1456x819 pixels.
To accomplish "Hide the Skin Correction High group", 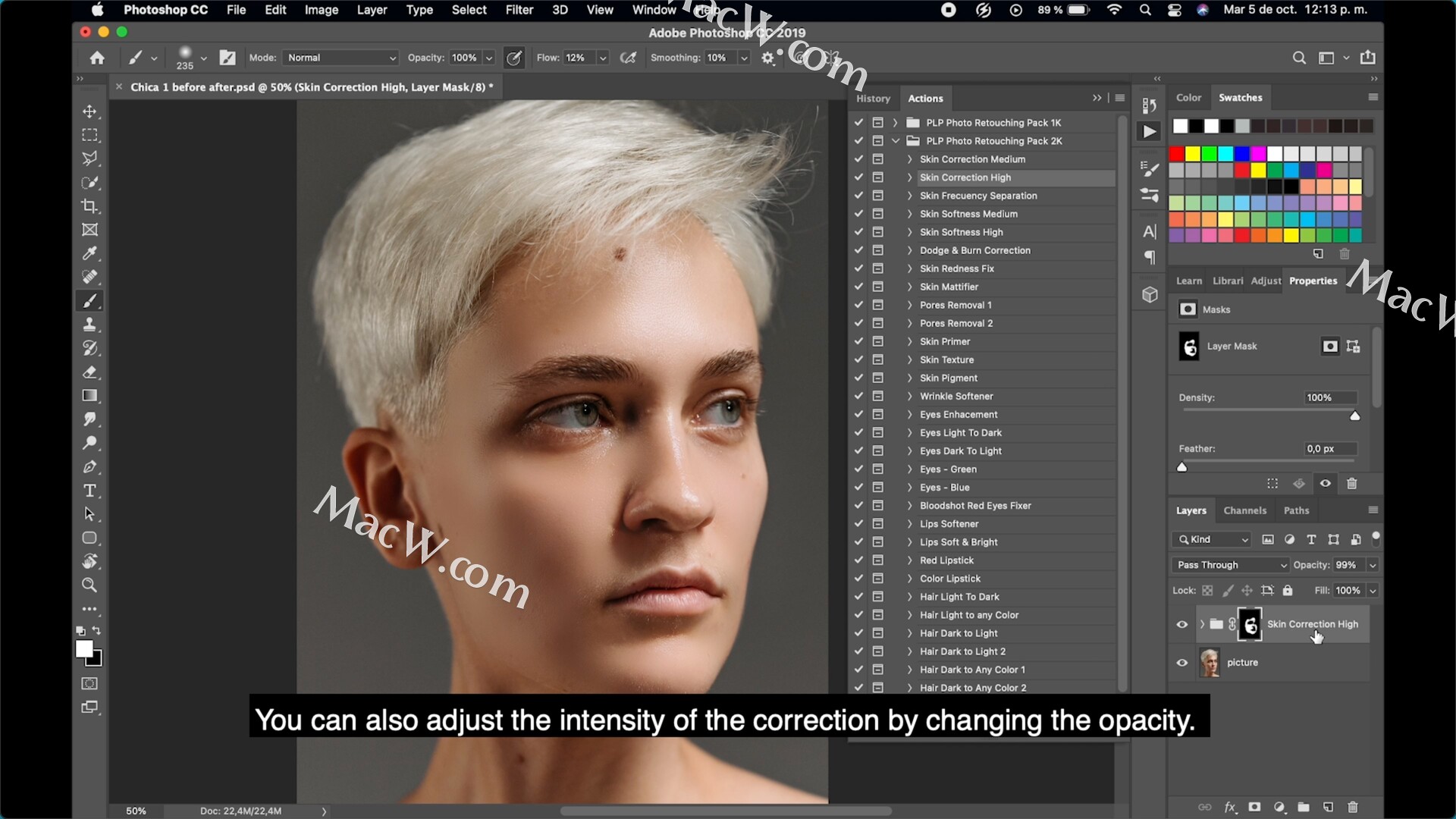I will tap(1181, 624).
